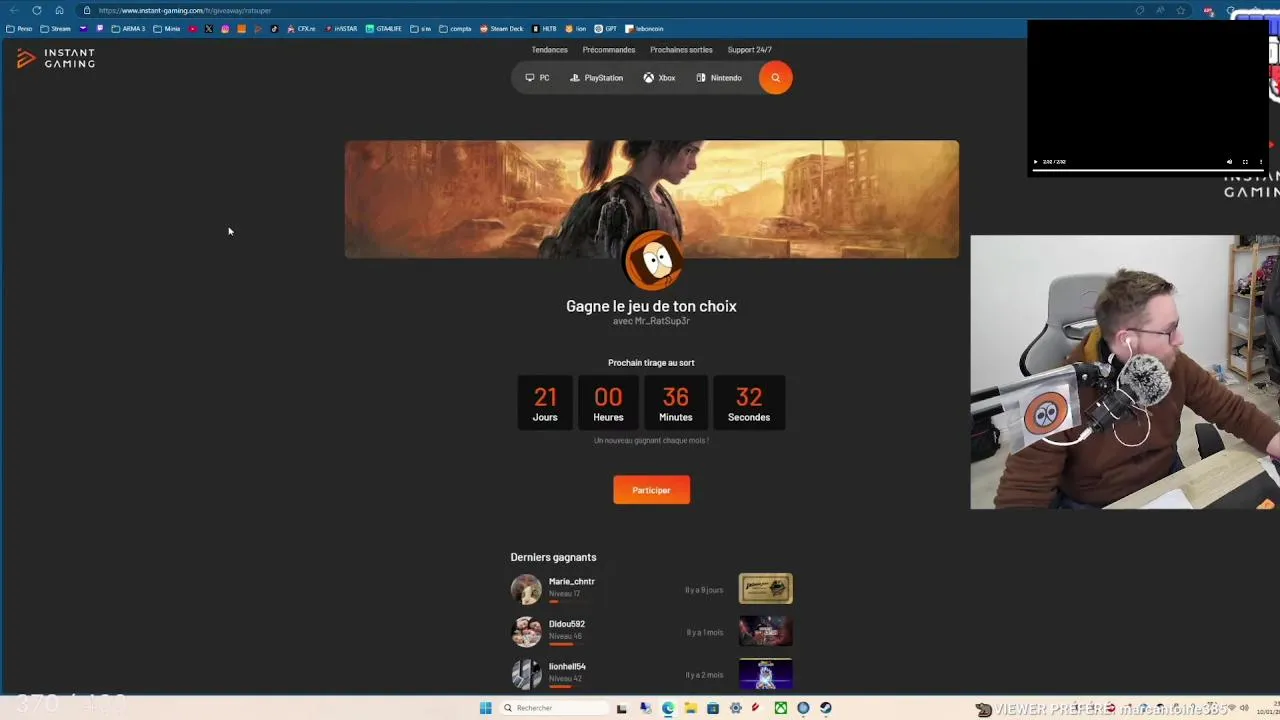Viewport: 1280px width, 720px height.
Task: Open the GPT bookmark
Action: click(606, 29)
